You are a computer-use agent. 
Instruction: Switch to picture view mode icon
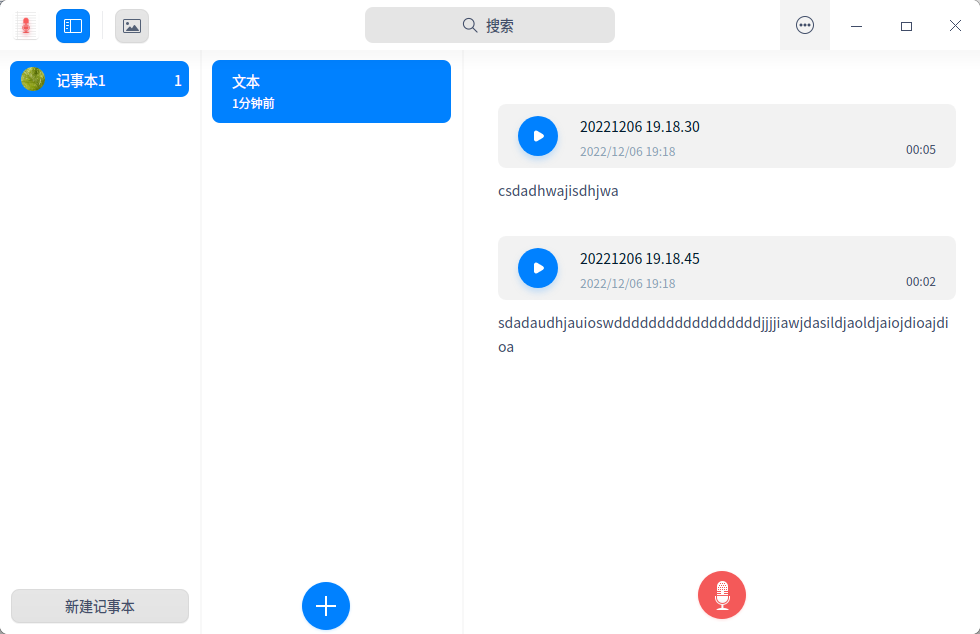(131, 26)
